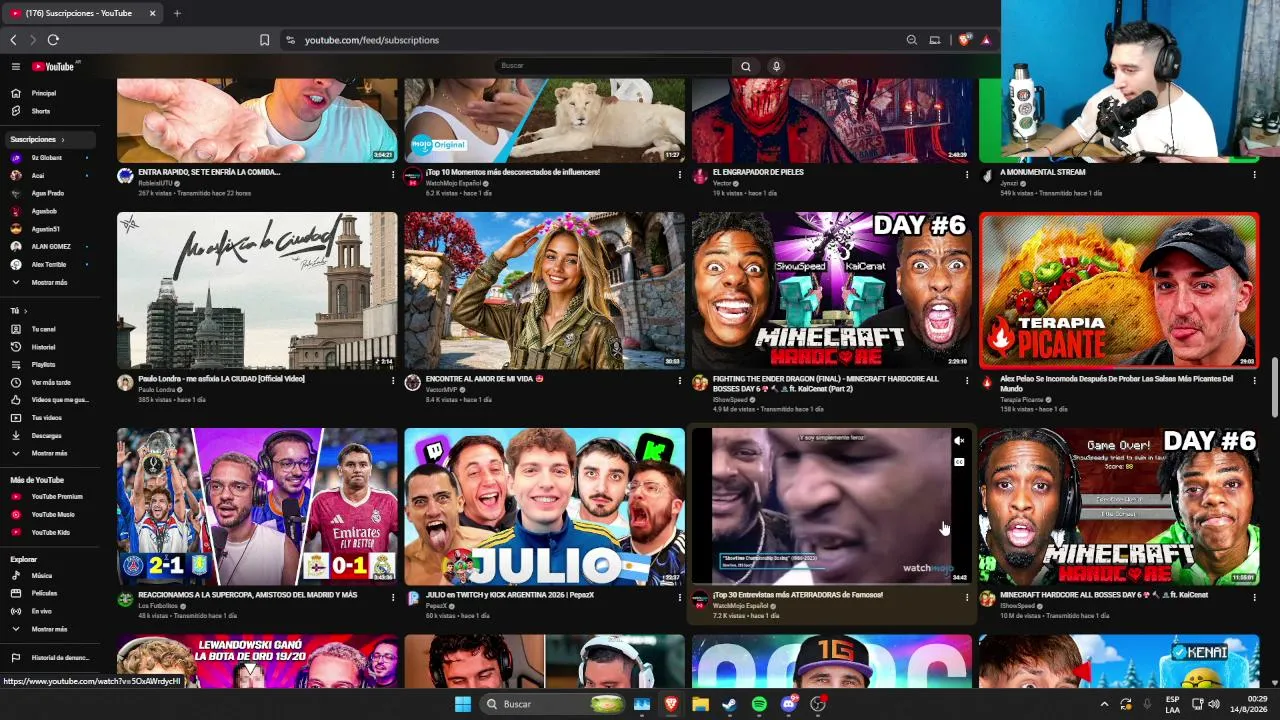
Task: Show hidden system tray icons
Action: coord(1104,704)
